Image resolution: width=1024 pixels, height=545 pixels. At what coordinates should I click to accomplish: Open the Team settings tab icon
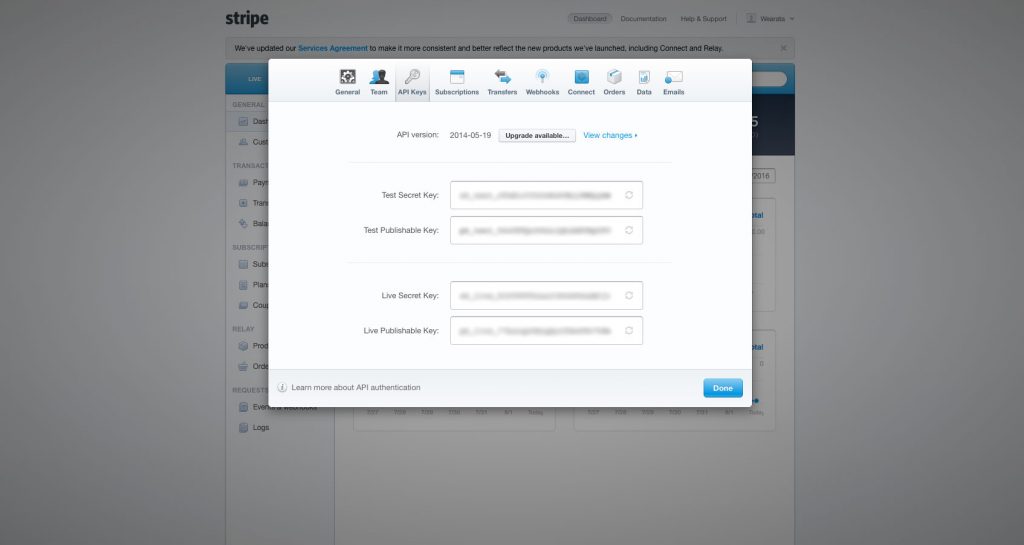tap(379, 77)
